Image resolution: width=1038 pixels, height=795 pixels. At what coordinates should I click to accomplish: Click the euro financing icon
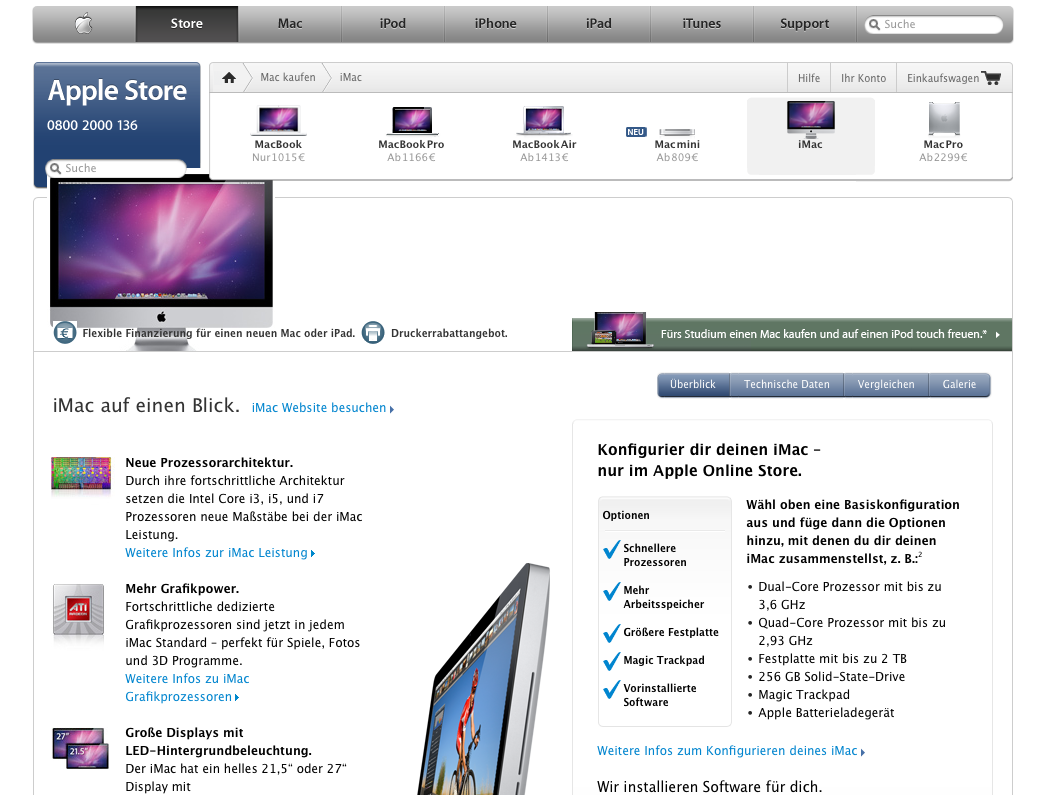coord(64,333)
